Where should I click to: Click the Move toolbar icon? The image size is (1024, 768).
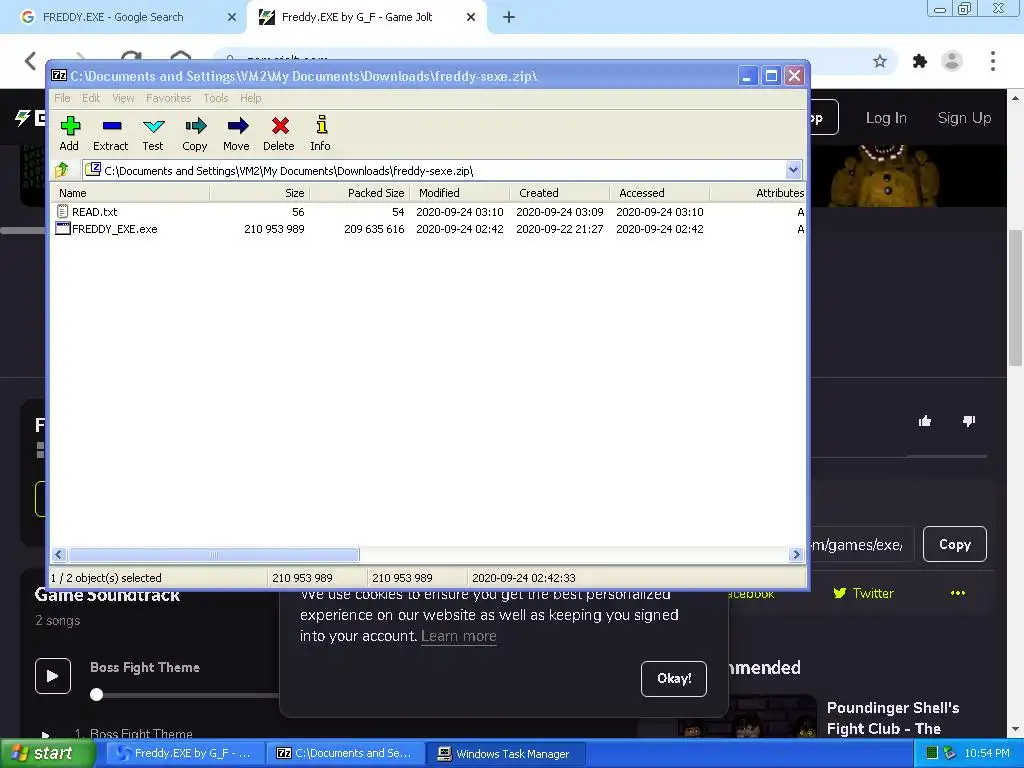237,126
